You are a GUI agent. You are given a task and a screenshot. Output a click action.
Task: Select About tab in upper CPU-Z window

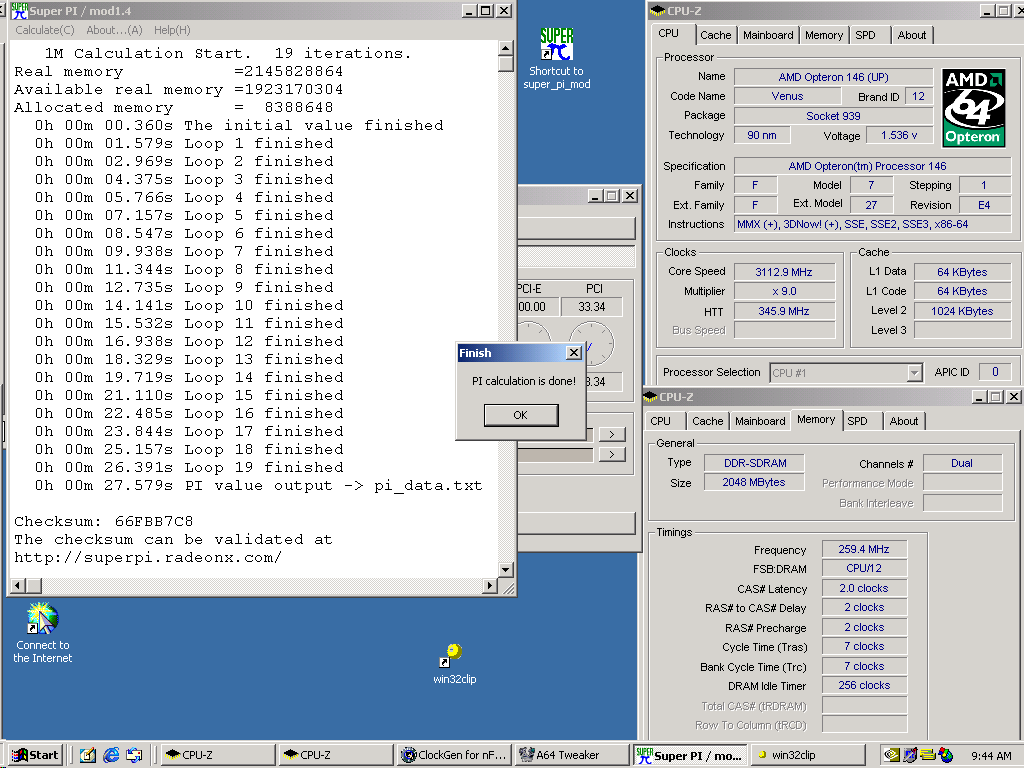(912, 35)
